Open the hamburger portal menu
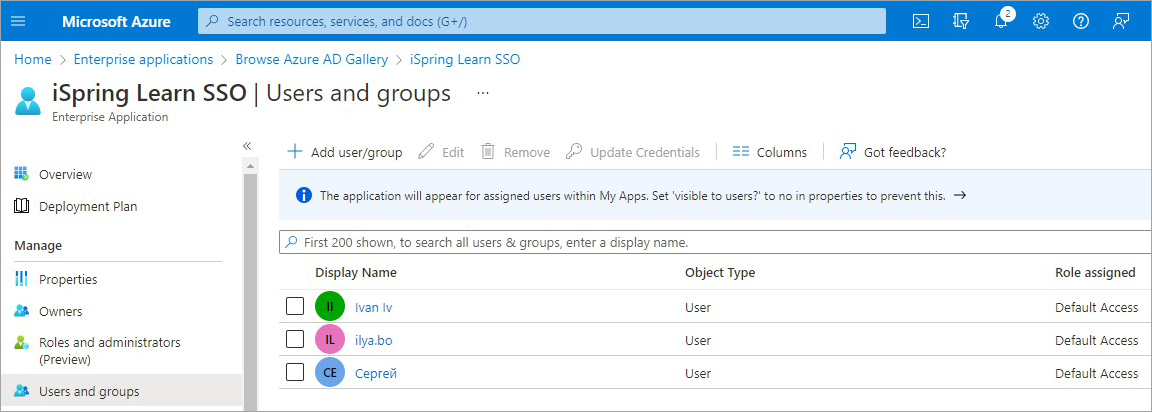Viewport: 1152px width, 412px height. pyautogui.click(x=18, y=21)
